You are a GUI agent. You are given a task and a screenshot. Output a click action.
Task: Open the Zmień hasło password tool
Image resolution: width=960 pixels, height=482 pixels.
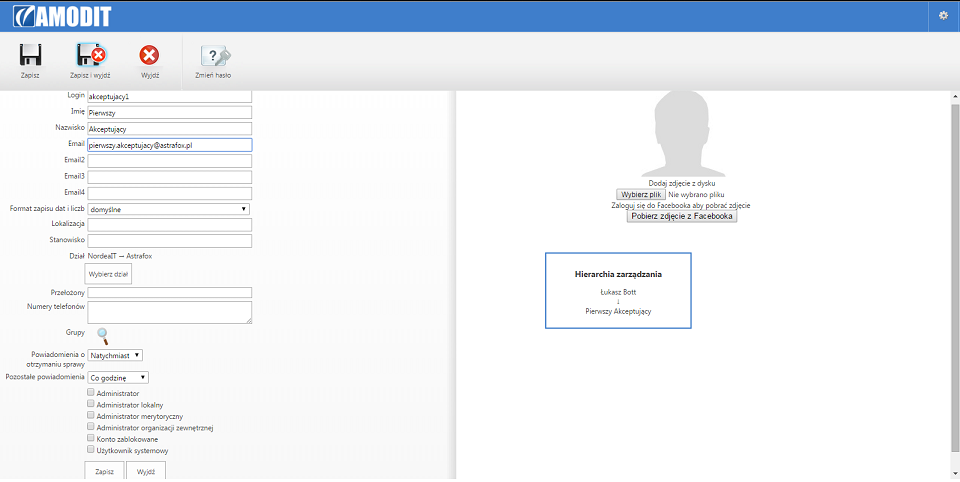tap(213, 56)
